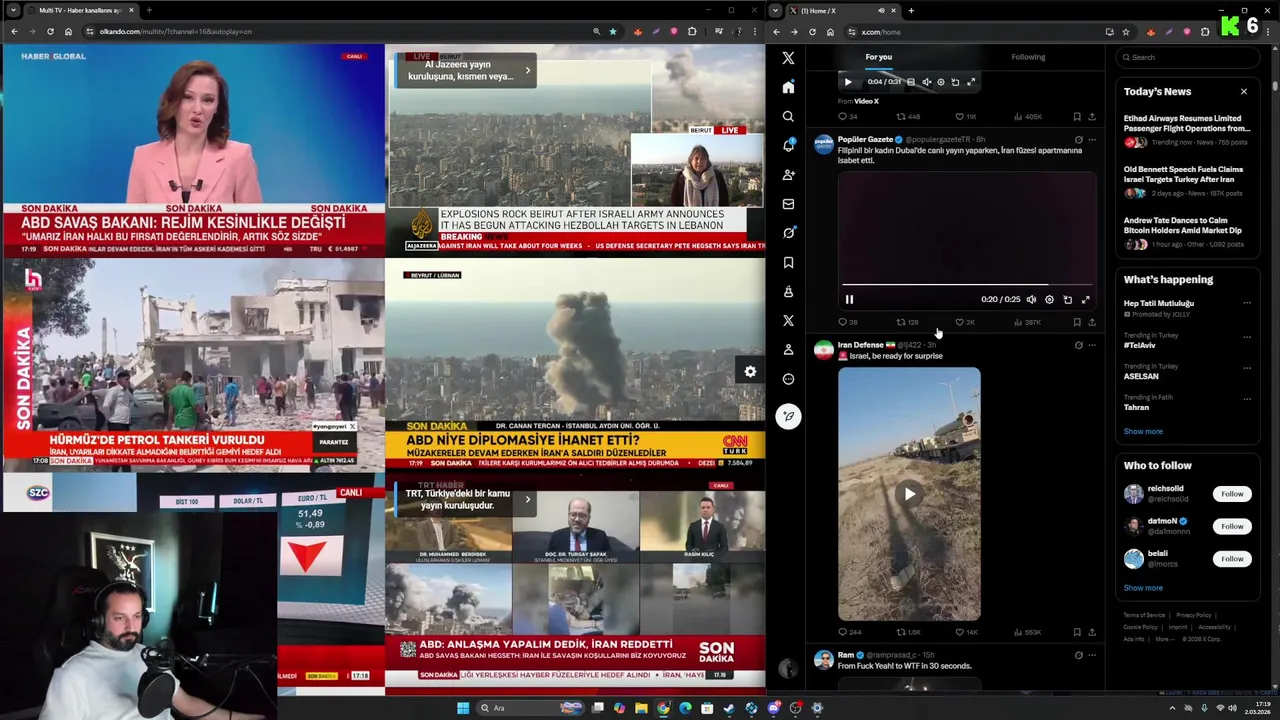1280x720 pixels.
Task: Seek on Popüler Gazete video progress bar
Action: [x=966, y=285]
